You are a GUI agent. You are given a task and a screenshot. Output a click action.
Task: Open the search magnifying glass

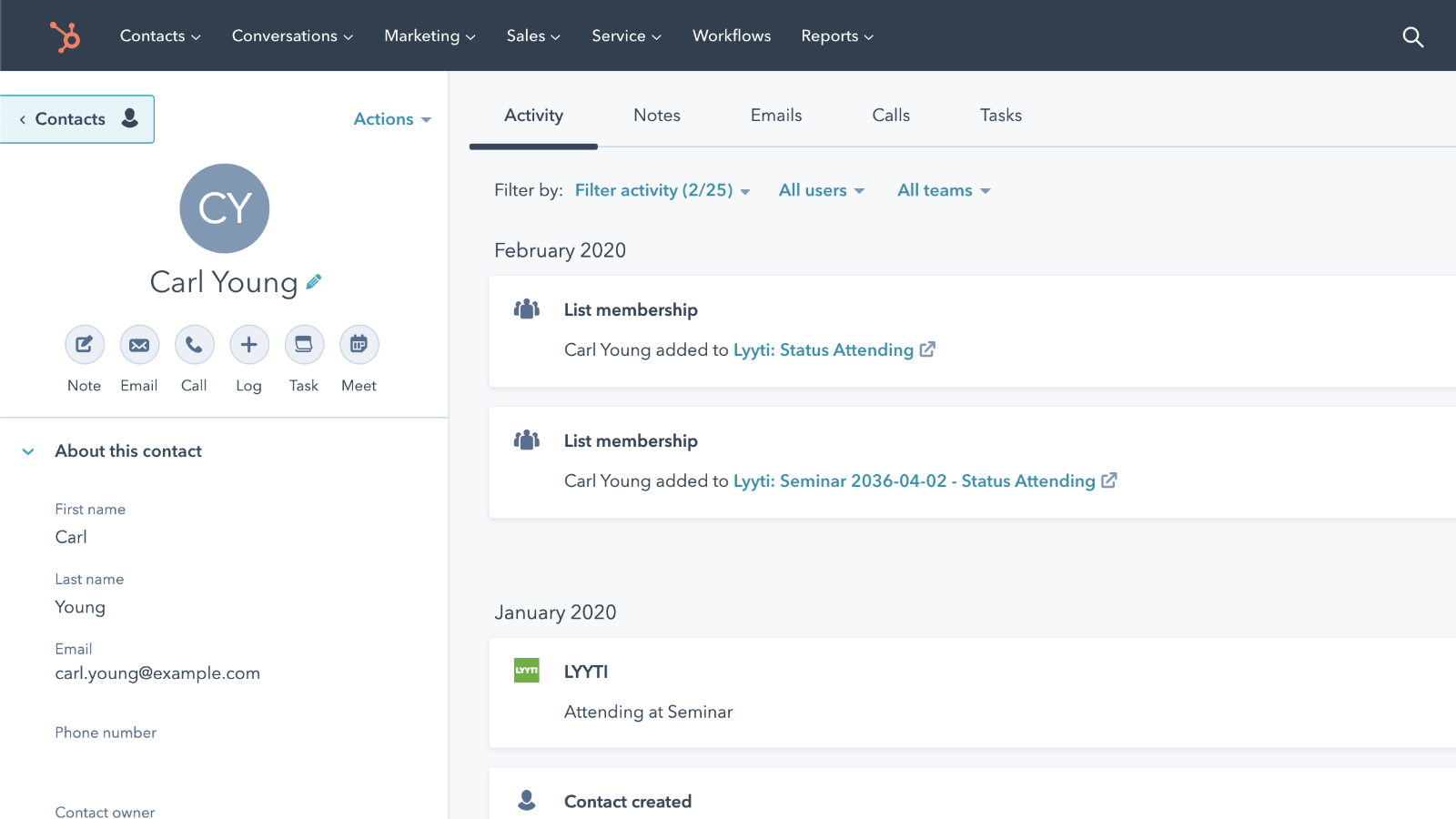pos(1411,36)
